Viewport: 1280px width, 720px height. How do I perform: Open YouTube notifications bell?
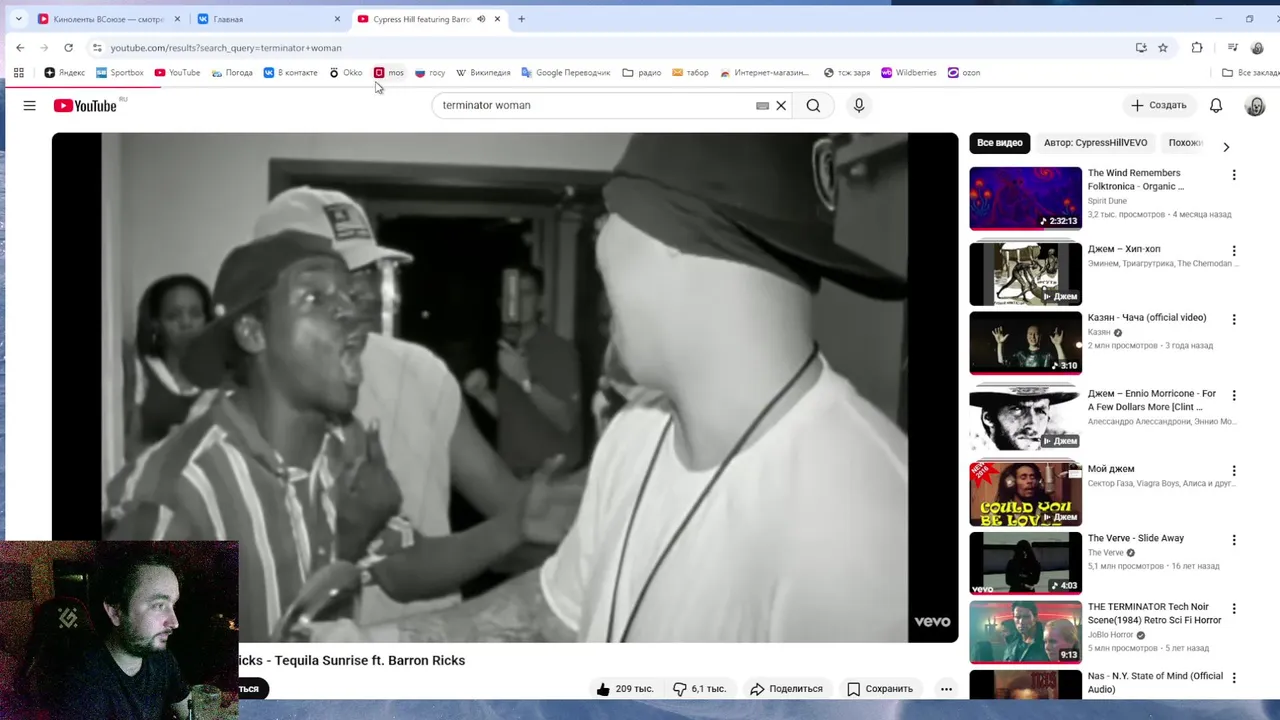[x=1216, y=105]
